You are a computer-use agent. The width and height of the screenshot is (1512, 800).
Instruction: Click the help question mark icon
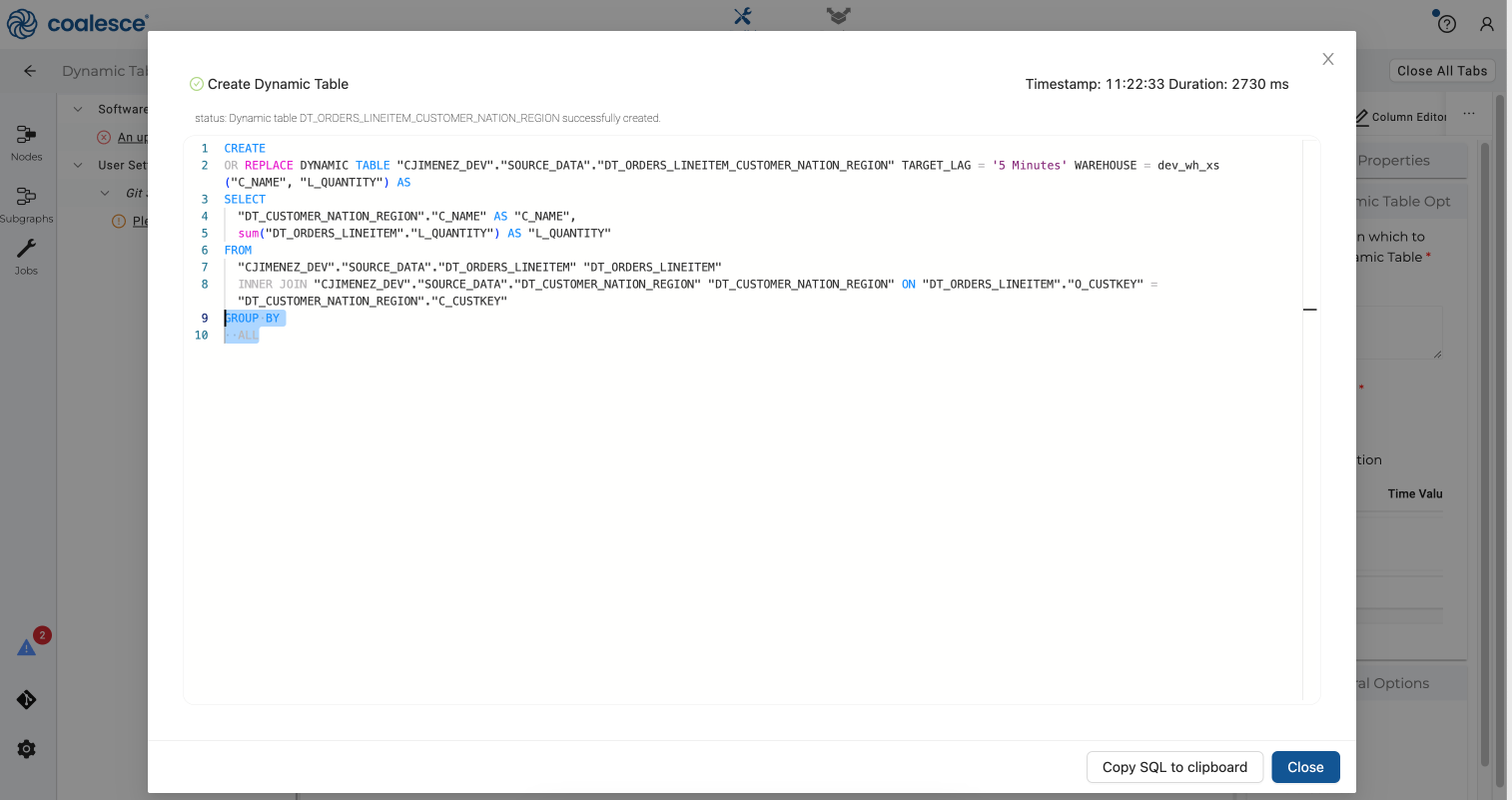tap(1446, 24)
